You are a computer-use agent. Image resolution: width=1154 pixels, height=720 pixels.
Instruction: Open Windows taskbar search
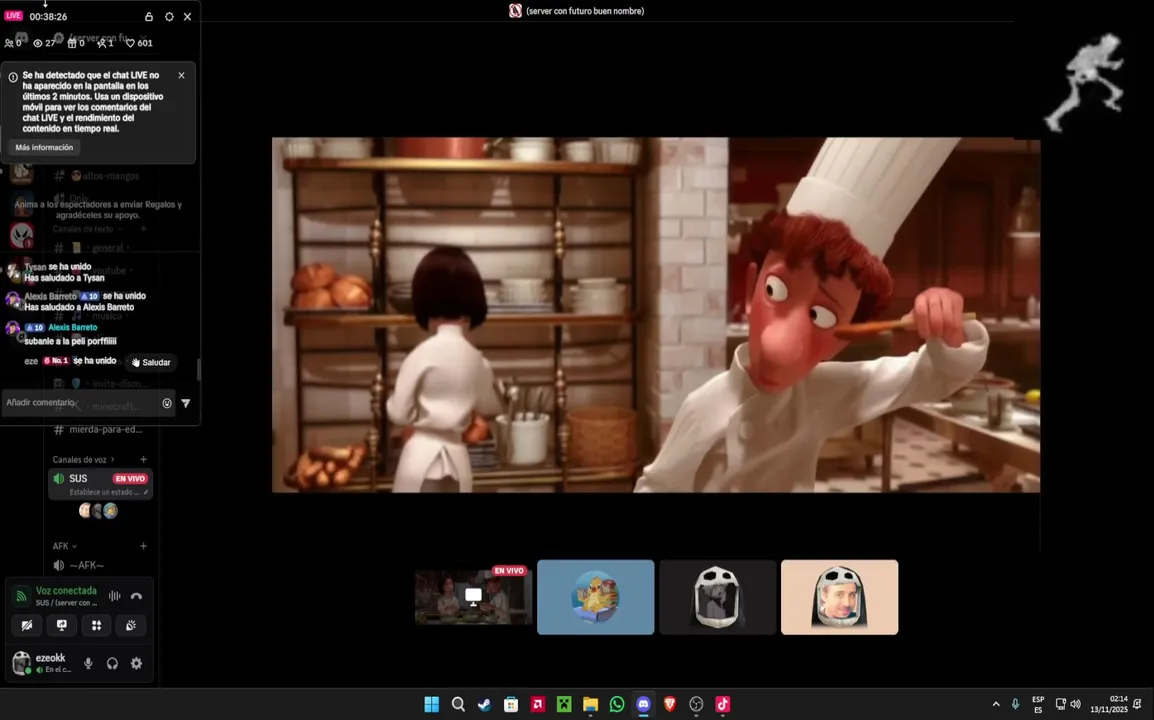pyautogui.click(x=459, y=705)
